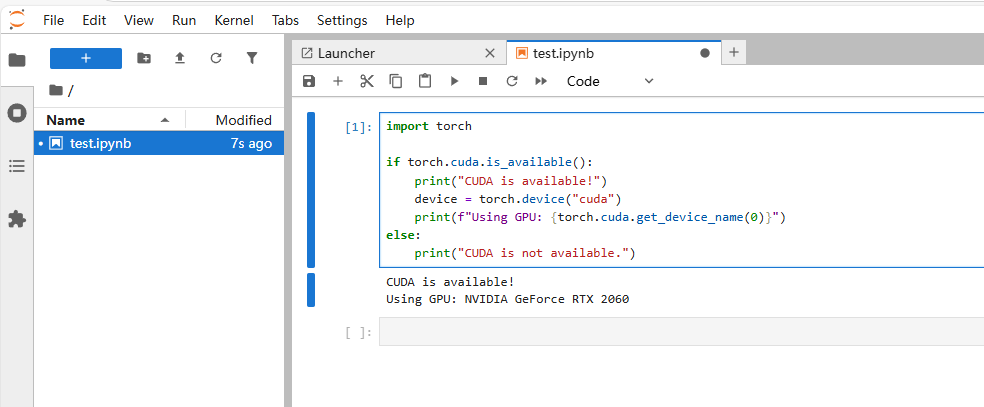Open the Run menu
The width and height of the screenshot is (984, 407).
[x=184, y=20]
